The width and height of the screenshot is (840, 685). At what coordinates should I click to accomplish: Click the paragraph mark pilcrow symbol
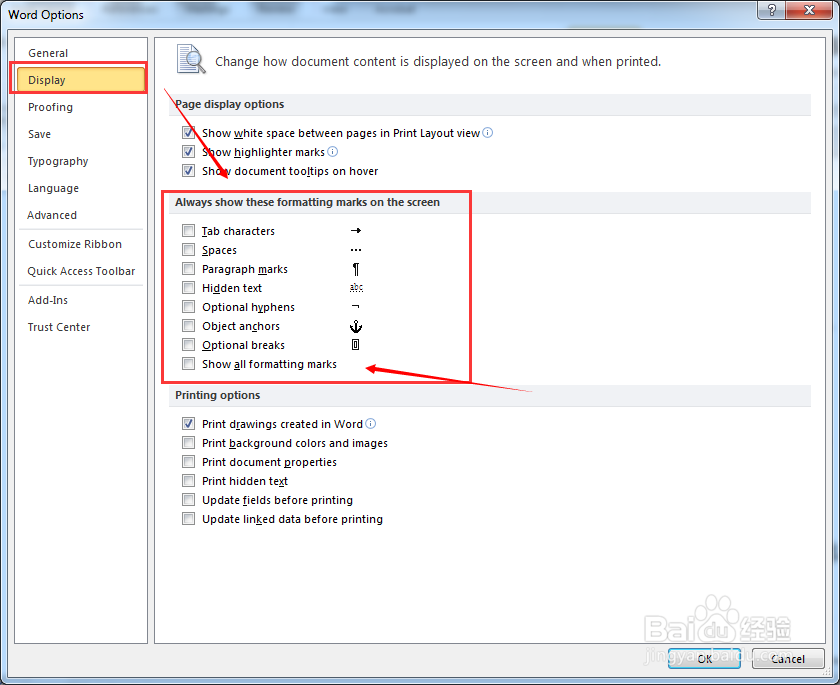(x=356, y=269)
